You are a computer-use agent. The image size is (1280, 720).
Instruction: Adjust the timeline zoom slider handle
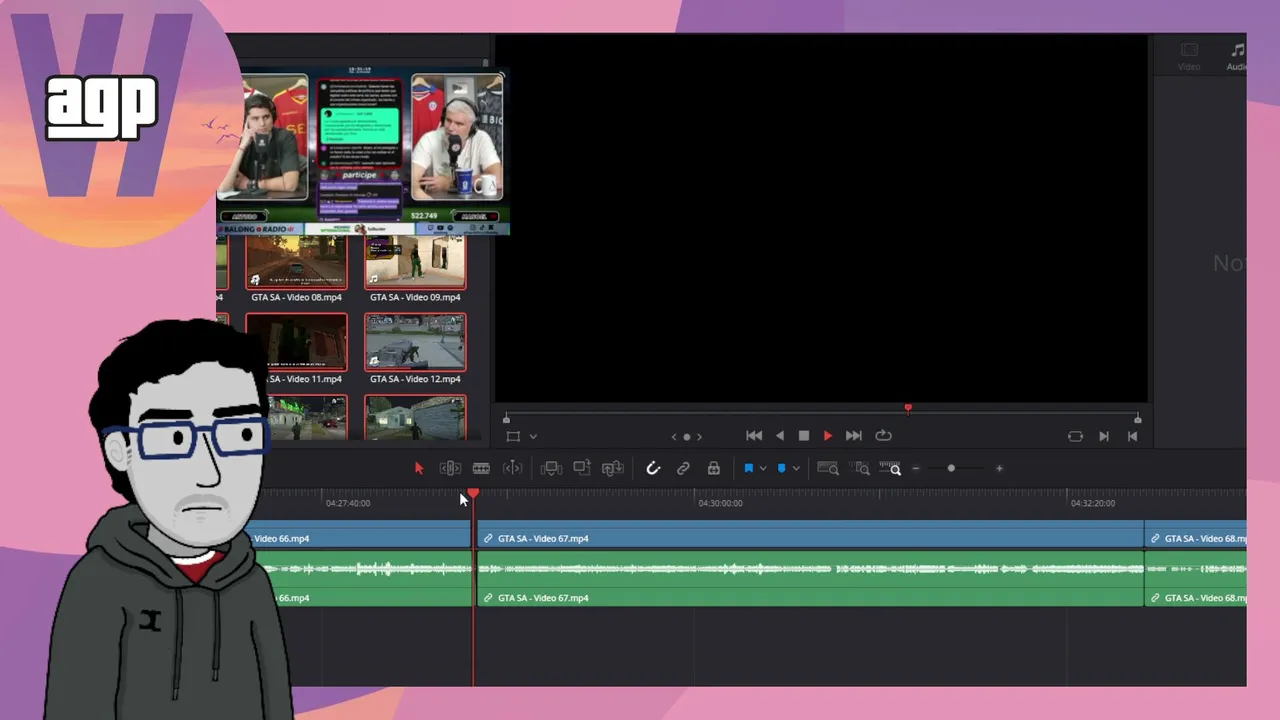tap(951, 468)
